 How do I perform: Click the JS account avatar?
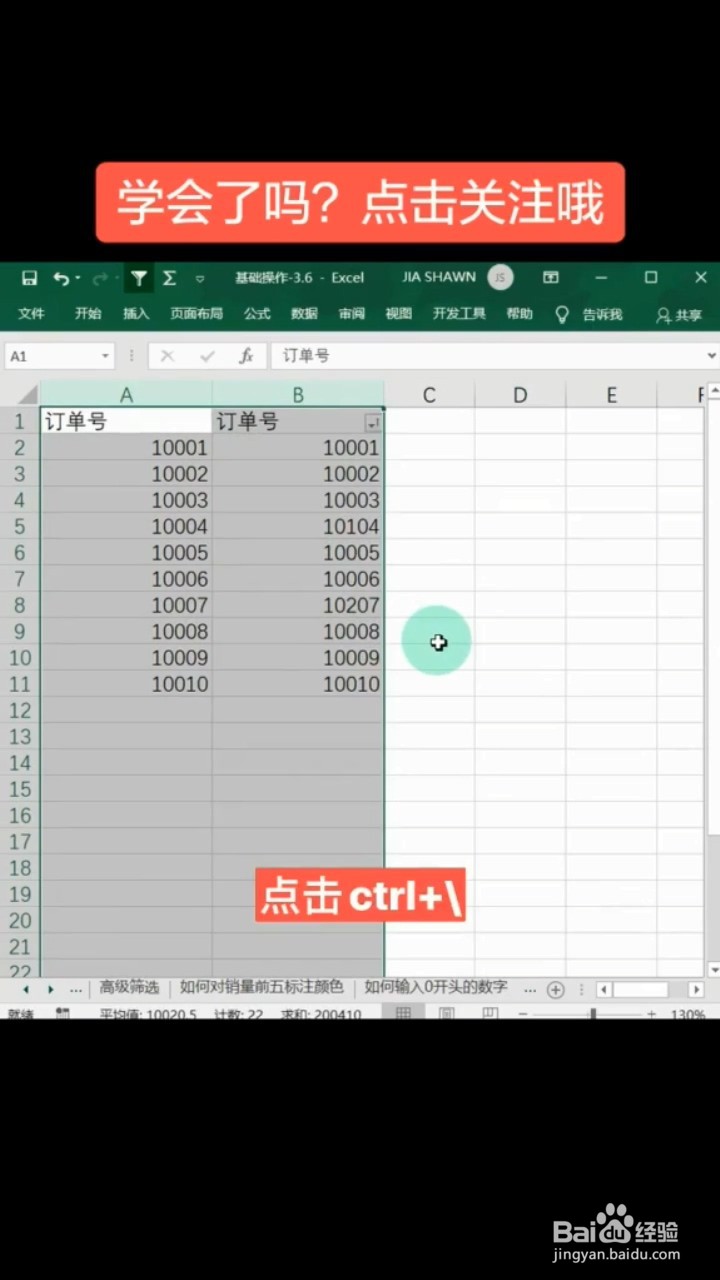500,277
